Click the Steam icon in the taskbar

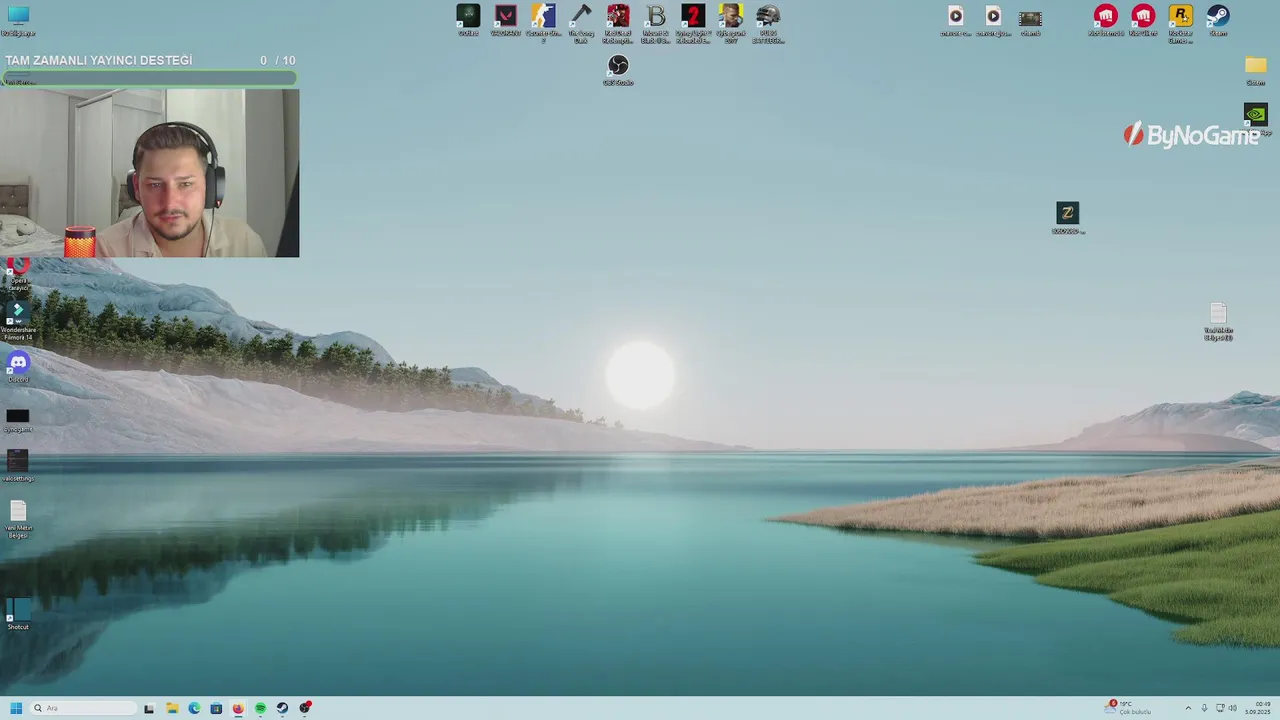[x=283, y=708]
